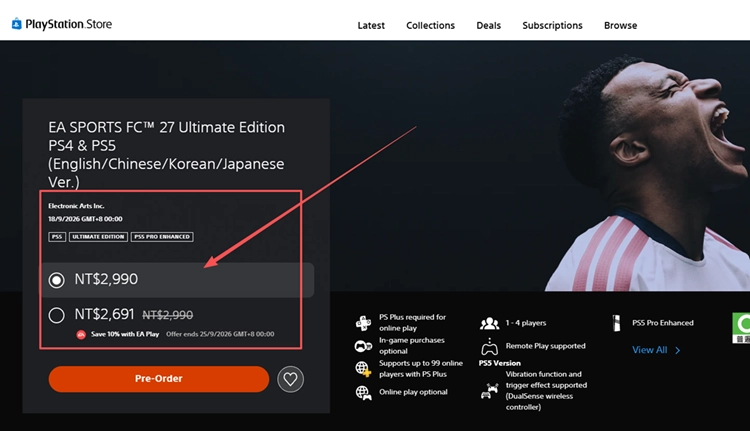Click the strikethrough NT$2,990 original price
This screenshot has height=431, width=750.
(168, 315)
